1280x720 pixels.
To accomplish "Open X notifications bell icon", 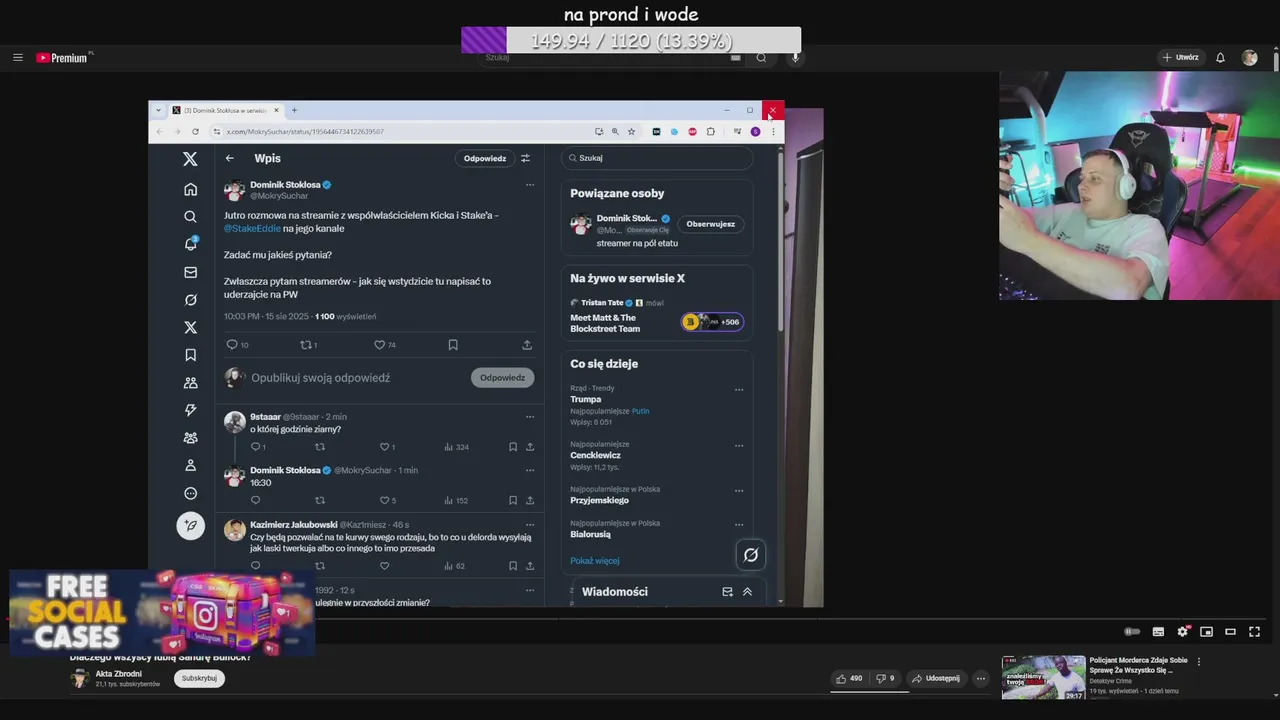I will point(190,244).
